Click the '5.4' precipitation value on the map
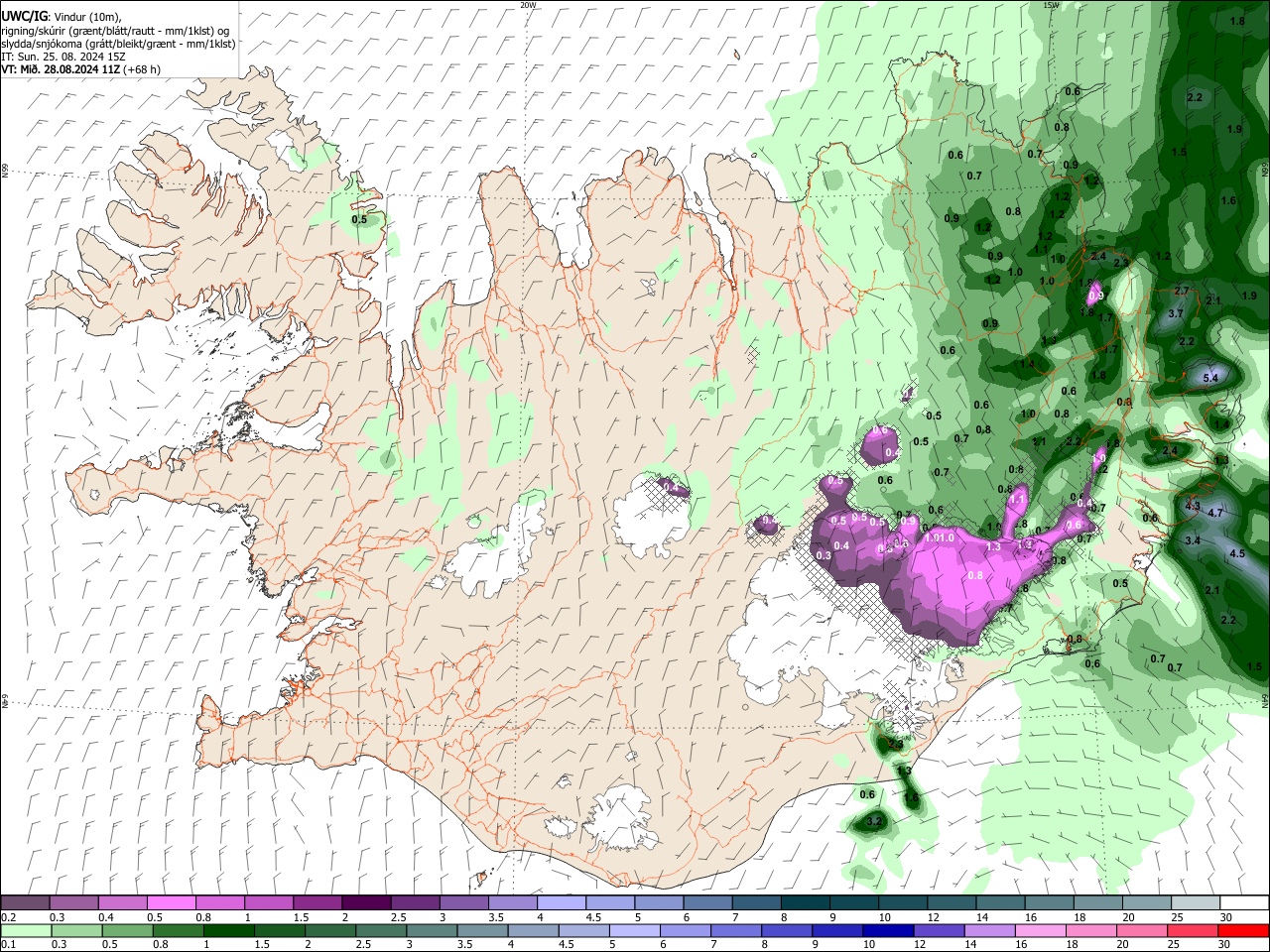Viewport: 1270px width, 952px height. [x=1210, y=378]
